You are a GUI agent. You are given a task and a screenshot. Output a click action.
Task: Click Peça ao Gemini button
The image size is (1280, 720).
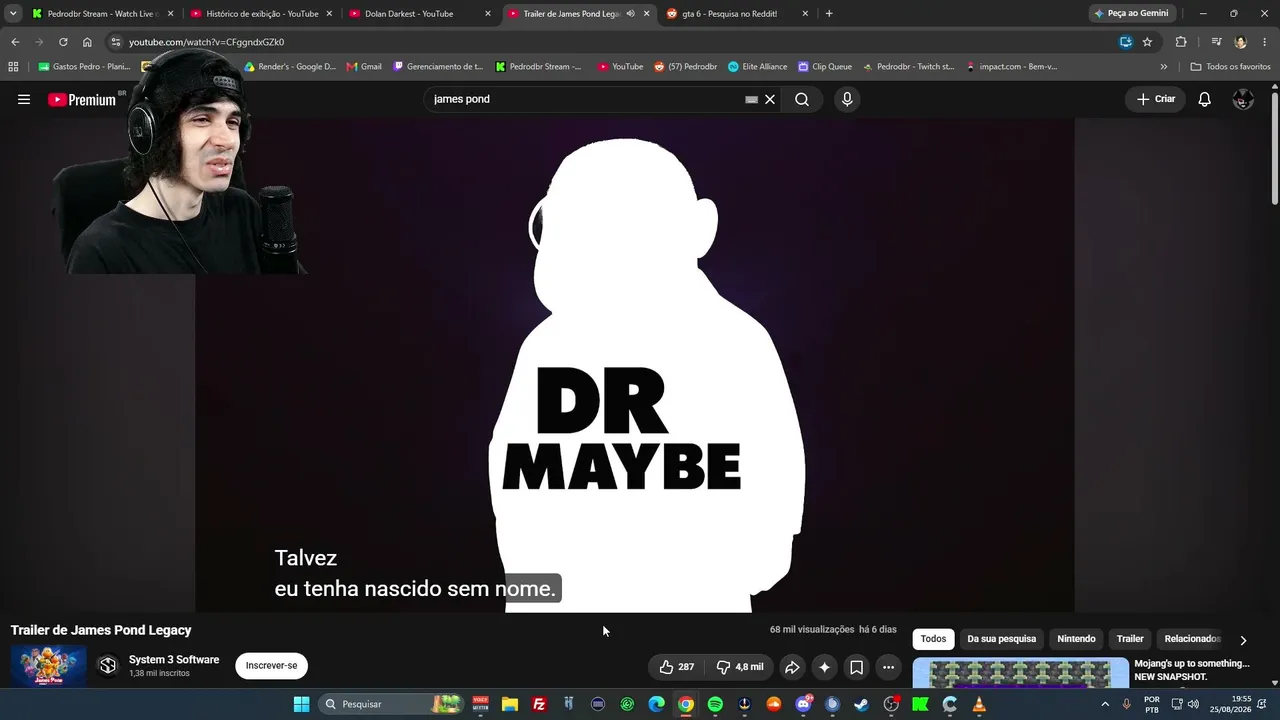[1132, 14]
